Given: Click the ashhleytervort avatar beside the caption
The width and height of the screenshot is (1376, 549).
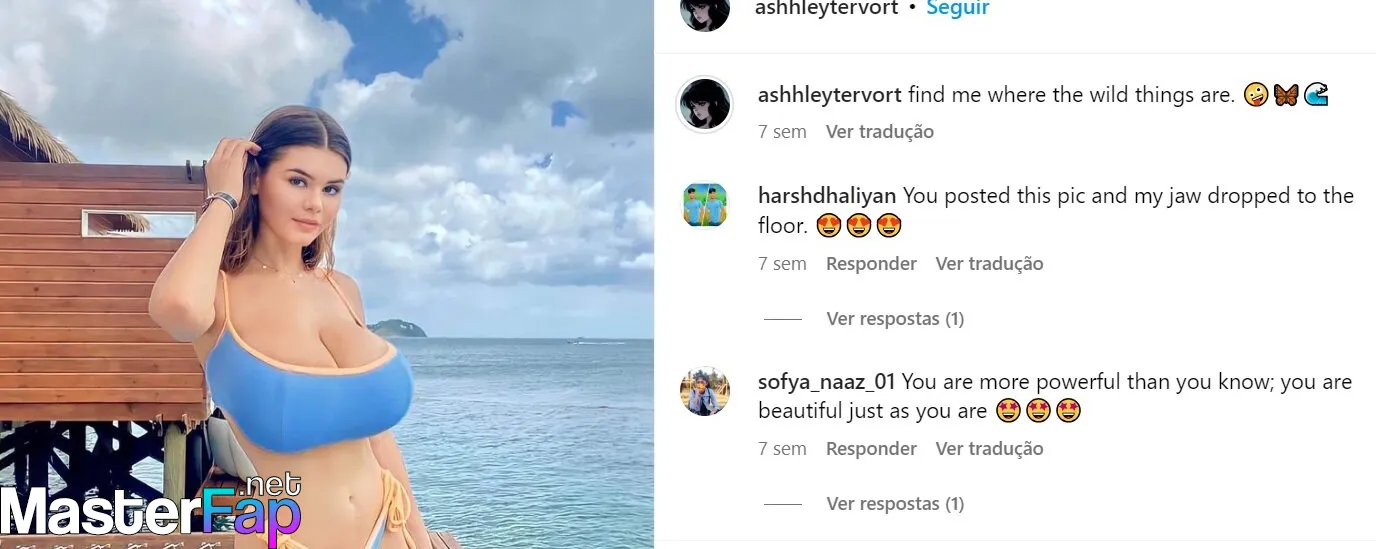Looking at the screenshot, I should coord(705,104).
